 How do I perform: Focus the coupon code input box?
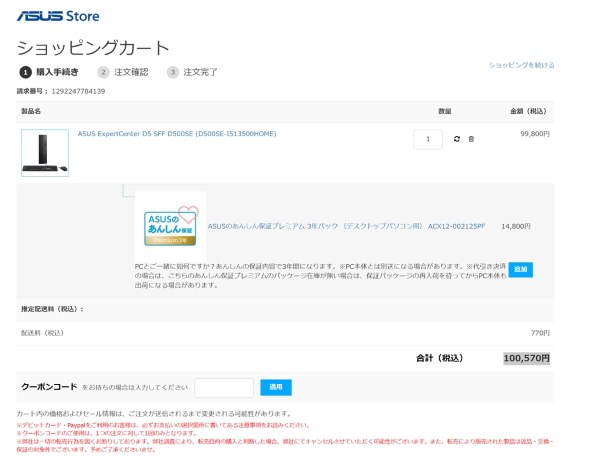click(224, 387)
